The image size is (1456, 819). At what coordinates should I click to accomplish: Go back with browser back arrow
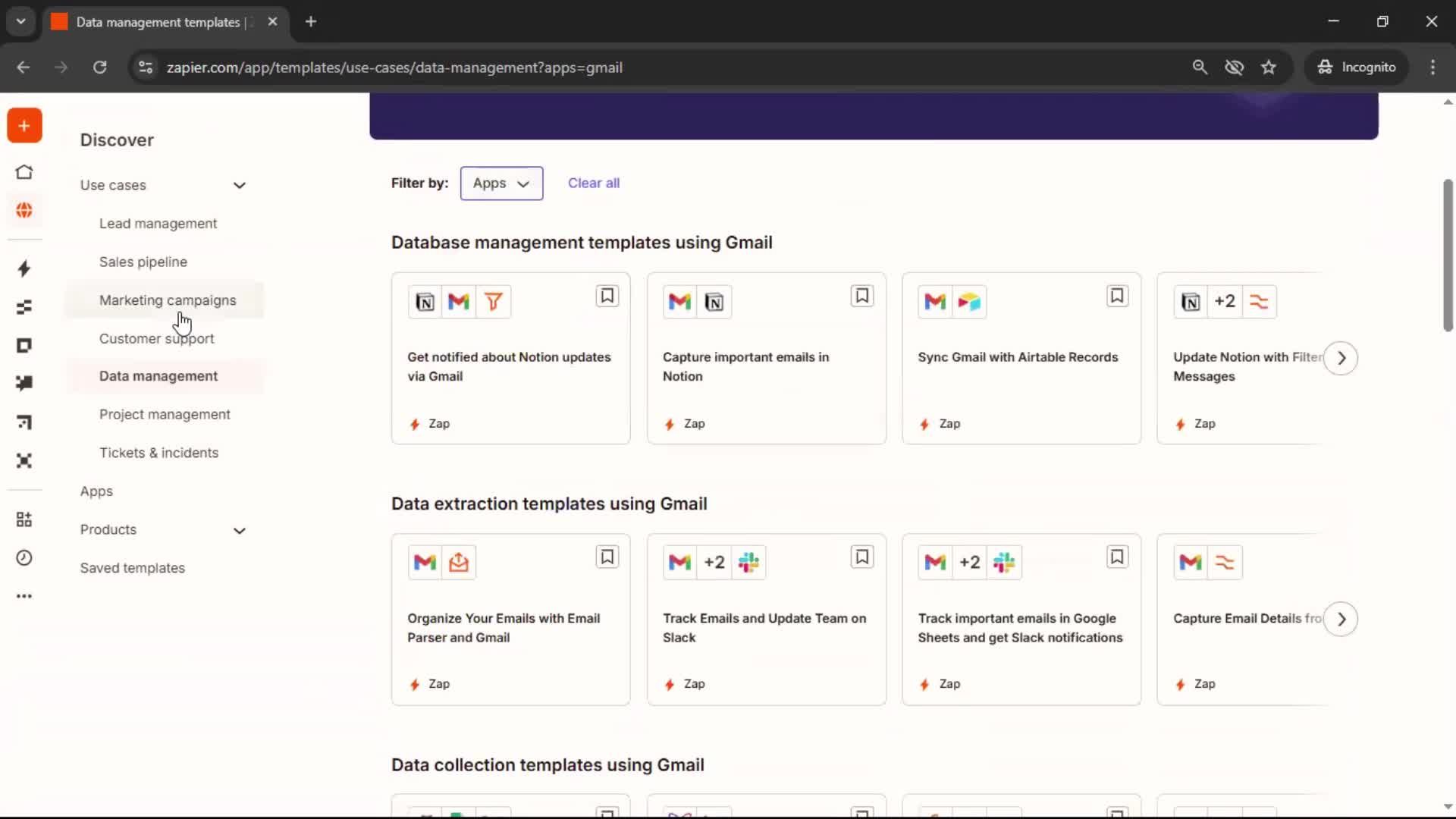pos(24,67)
